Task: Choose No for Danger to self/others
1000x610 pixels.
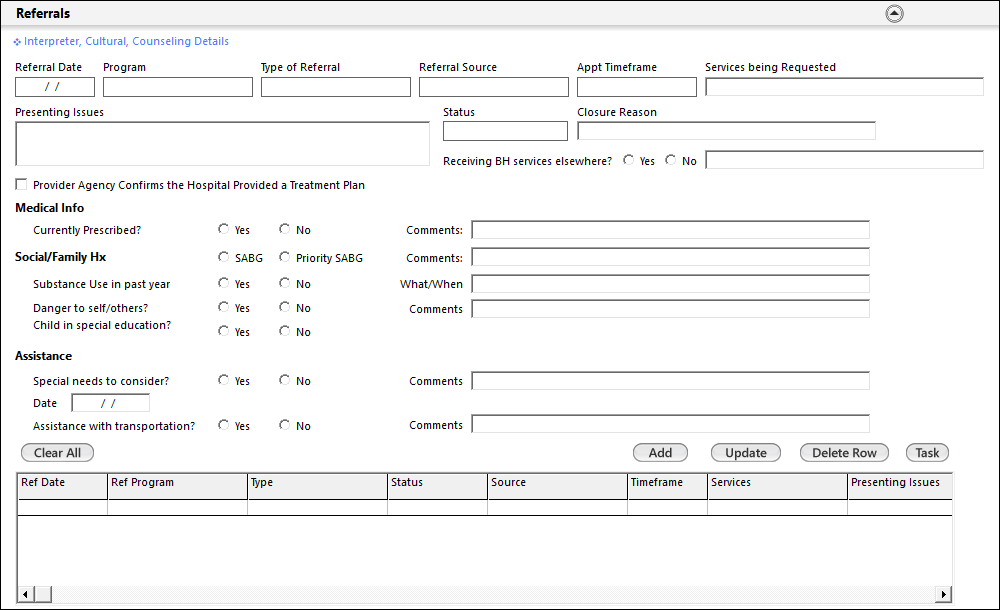Action: (285, 308)
